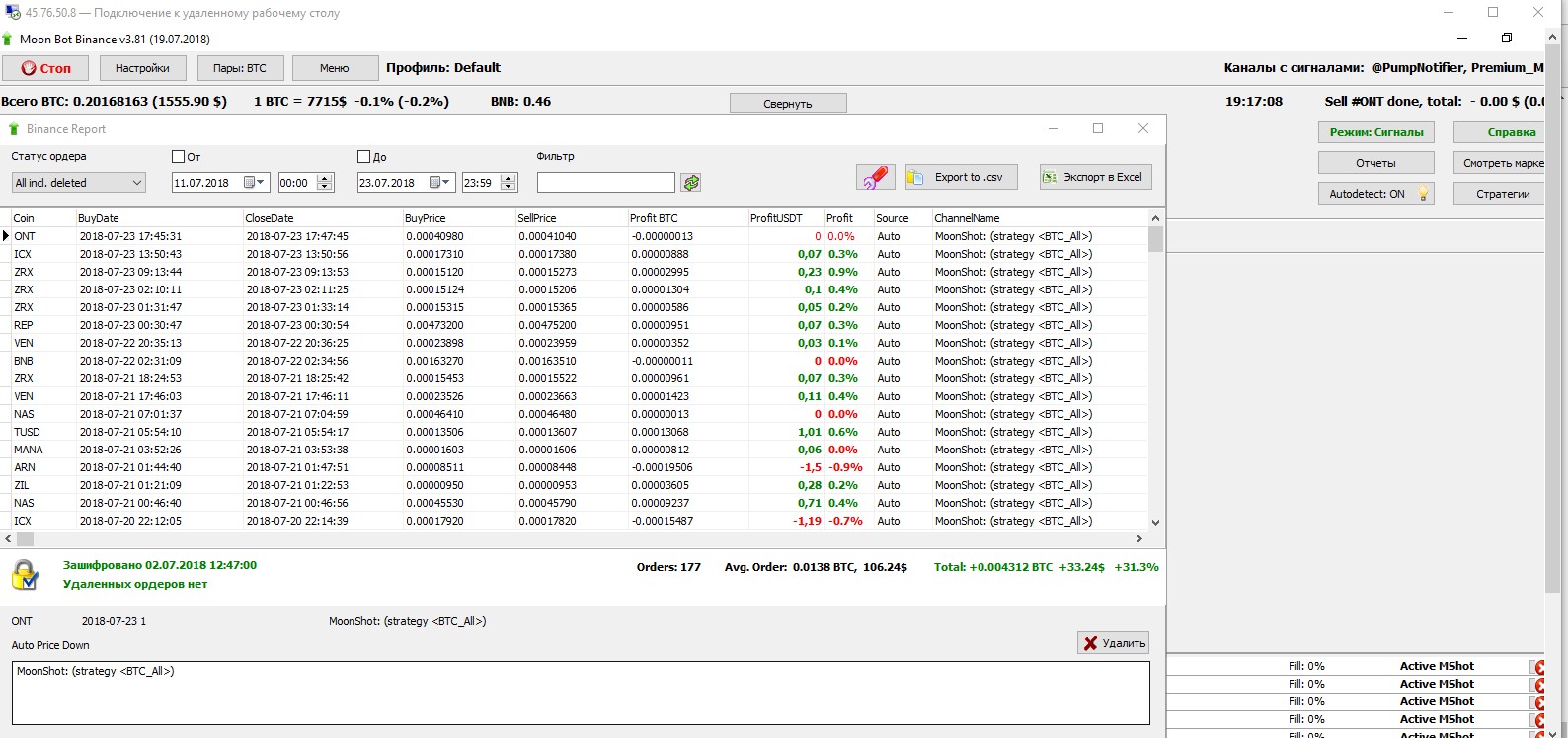Open the Меню button
This screenshot has height=738, width=1568.
pos(335,68)
